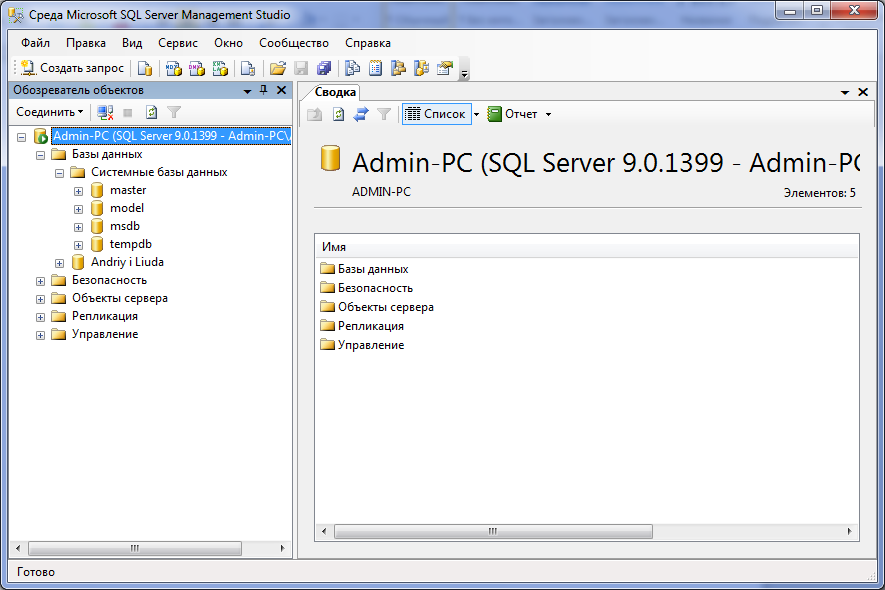
Task: Open the Правка menu
Action: pos(86,43)
